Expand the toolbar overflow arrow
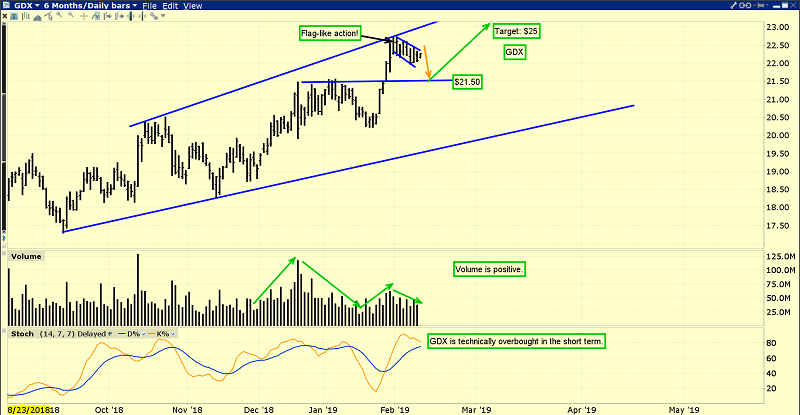Screen dimensions: 800x415 point(163,16)
